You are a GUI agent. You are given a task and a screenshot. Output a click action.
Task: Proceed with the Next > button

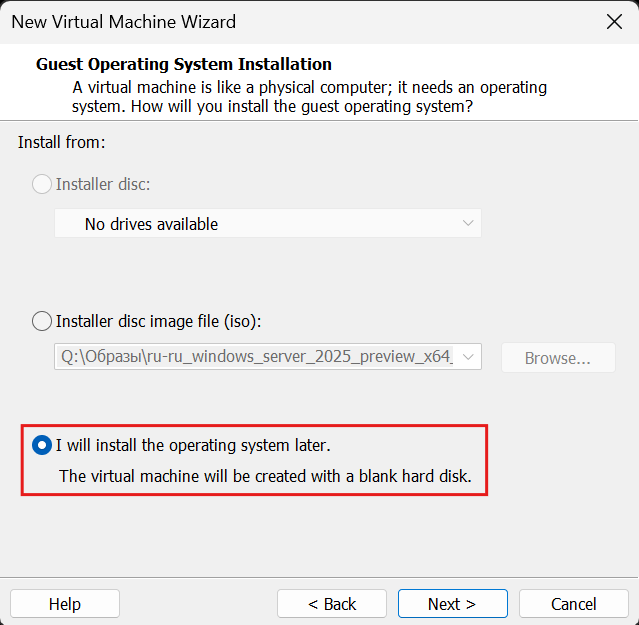pos(452,604)
